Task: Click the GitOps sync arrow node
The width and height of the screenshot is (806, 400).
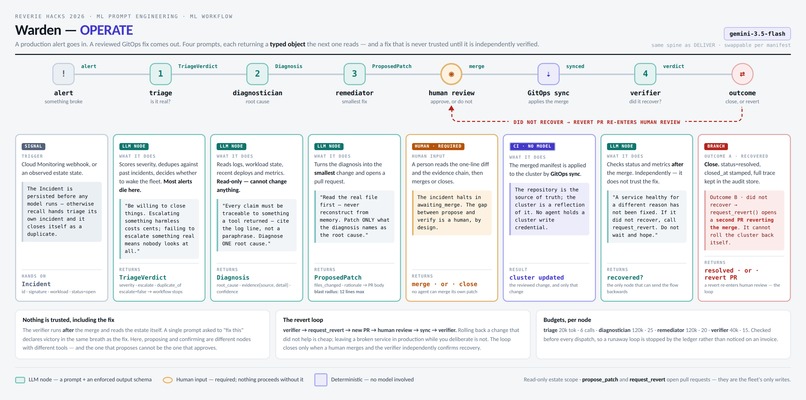Action: click(x=548, y=74)
